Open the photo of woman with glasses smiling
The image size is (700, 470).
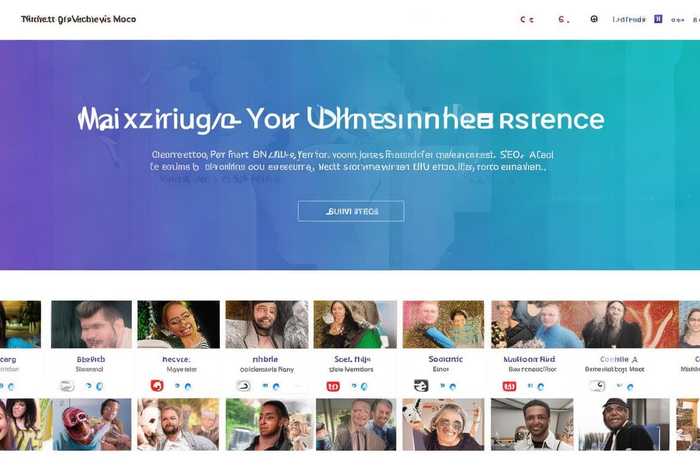179,324
